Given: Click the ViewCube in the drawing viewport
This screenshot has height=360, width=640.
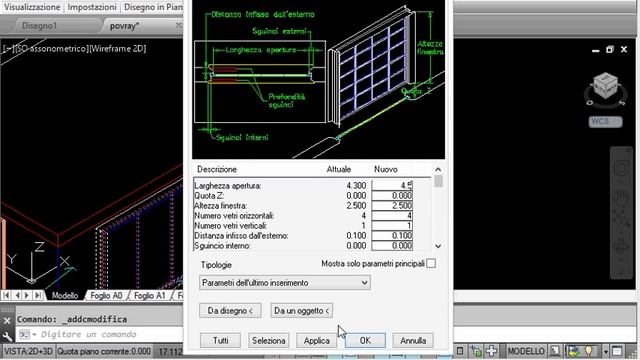Looking at the screenshot, I should click(x=605, y=85).
